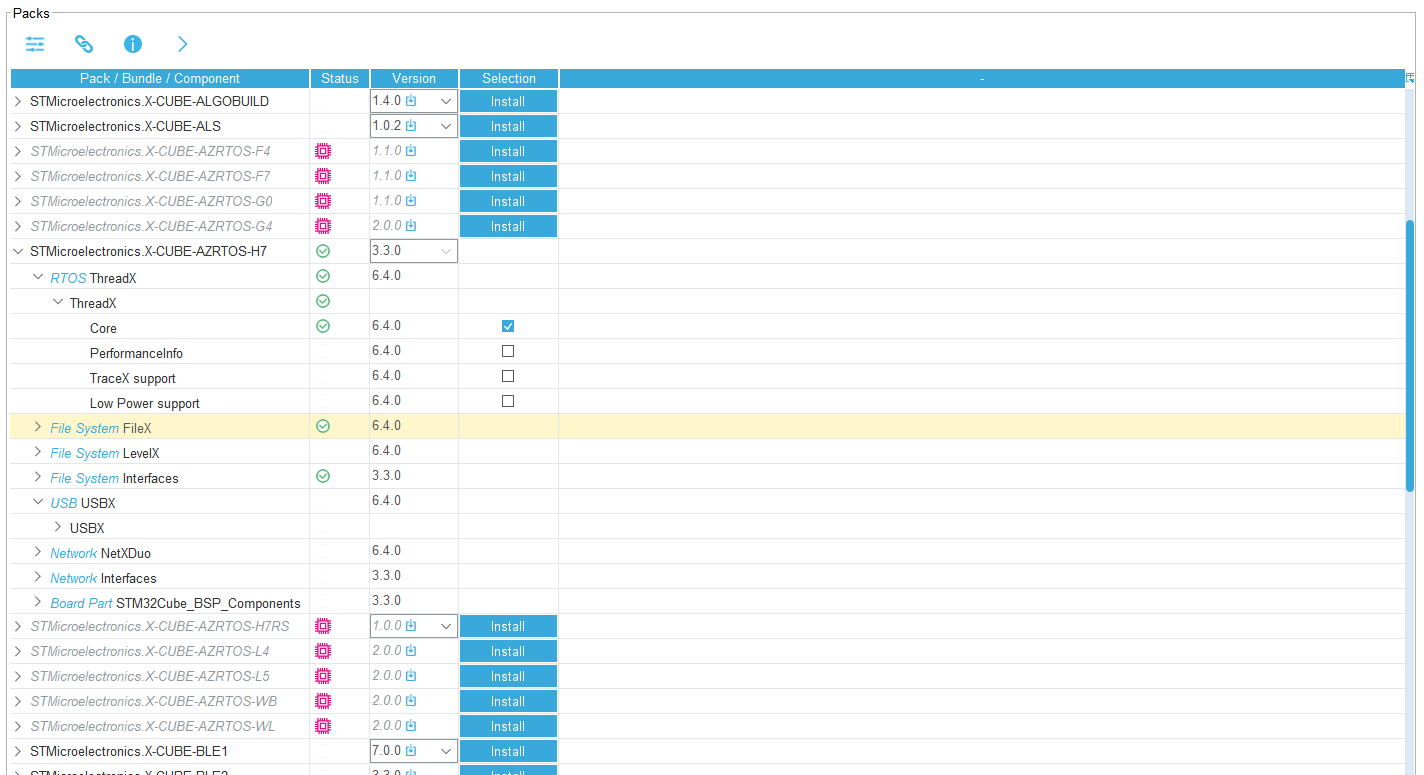Click chip status icon for X-CUBE-AZRTOS-G4
1424x775 pixels.
(322, 226)
